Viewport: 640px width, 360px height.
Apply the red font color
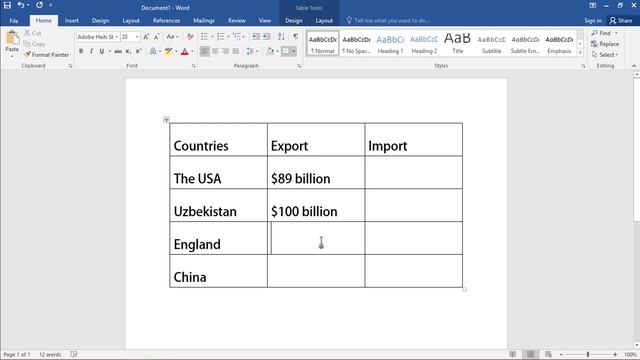(184, 51)
